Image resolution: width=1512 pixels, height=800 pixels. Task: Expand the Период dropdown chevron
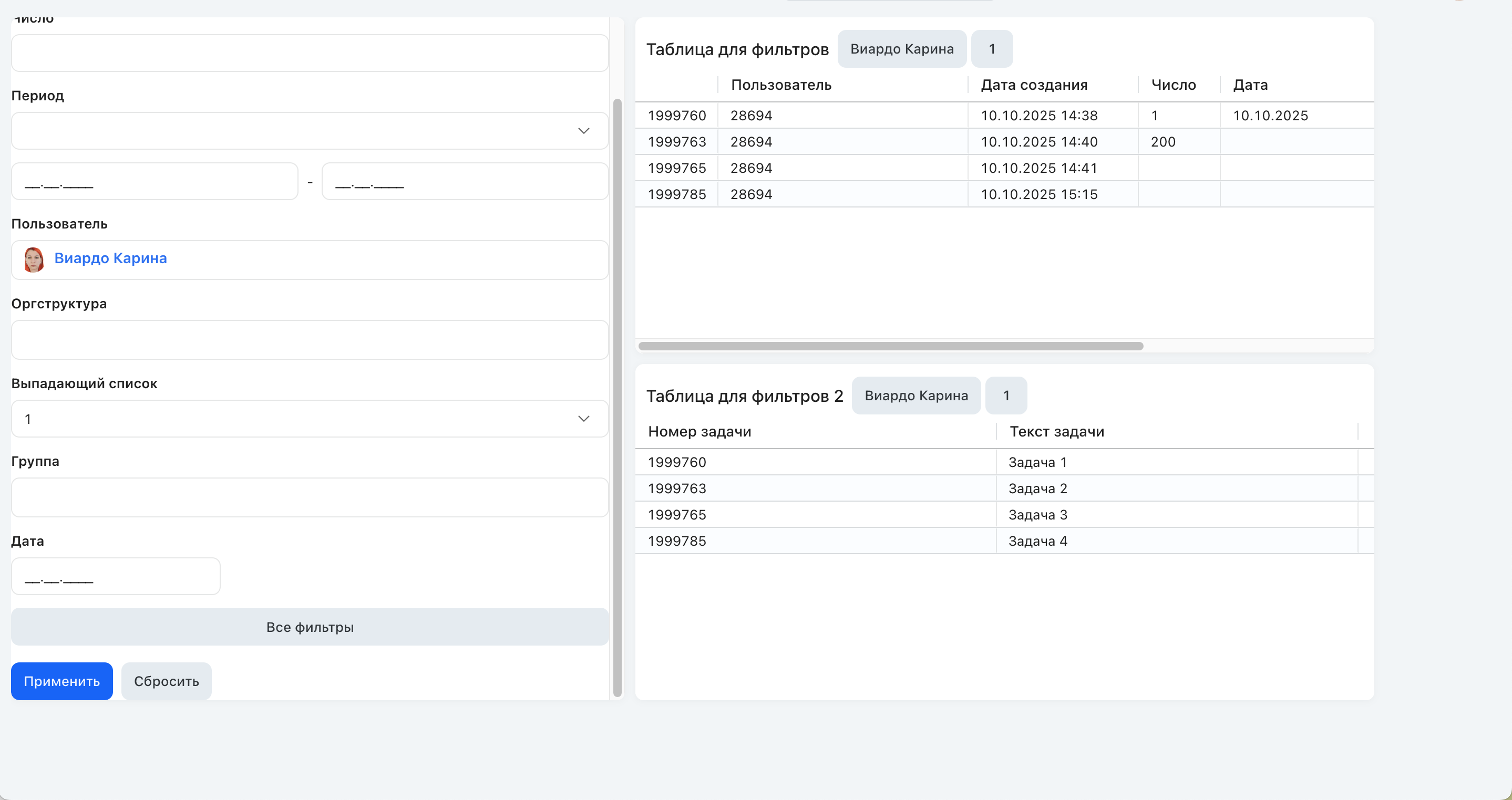click(x=583, y=131)
